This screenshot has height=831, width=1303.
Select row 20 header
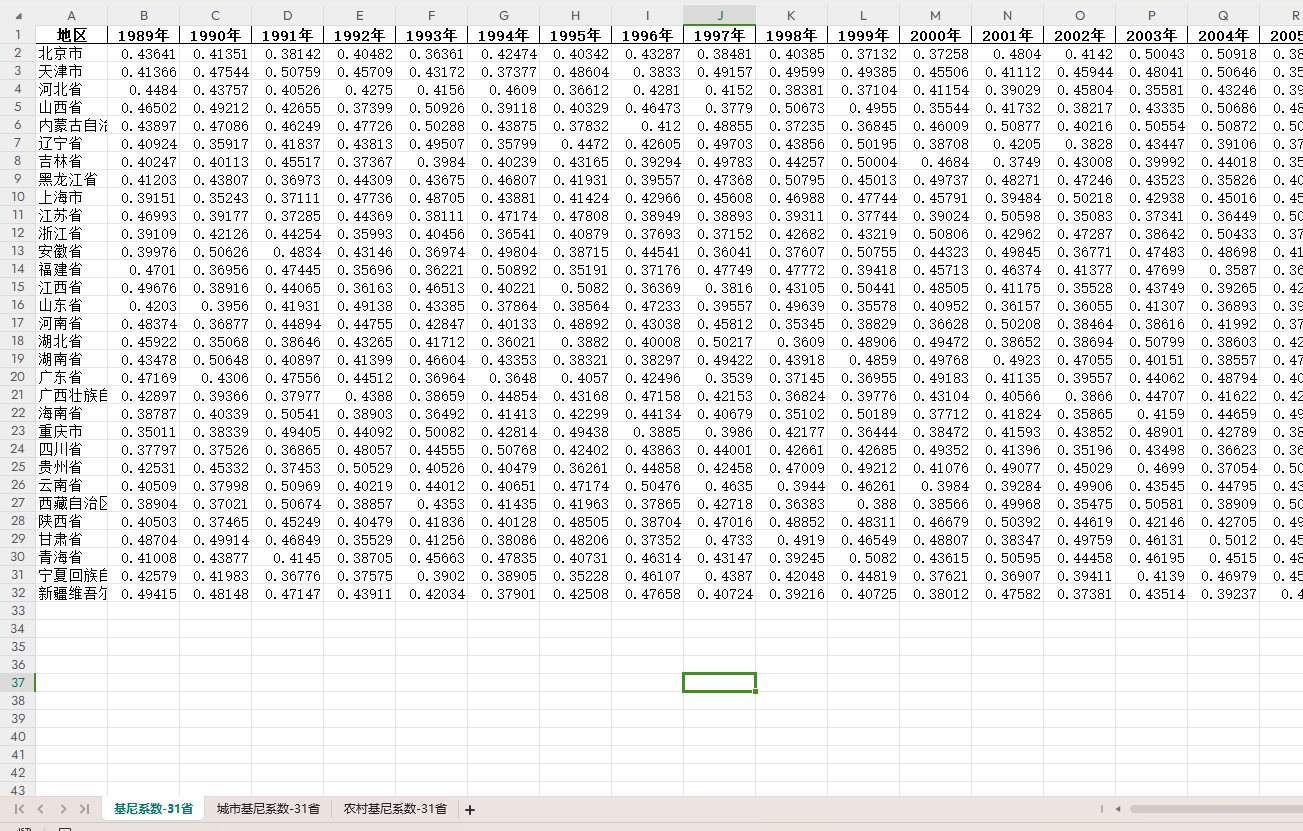[17, 376]
